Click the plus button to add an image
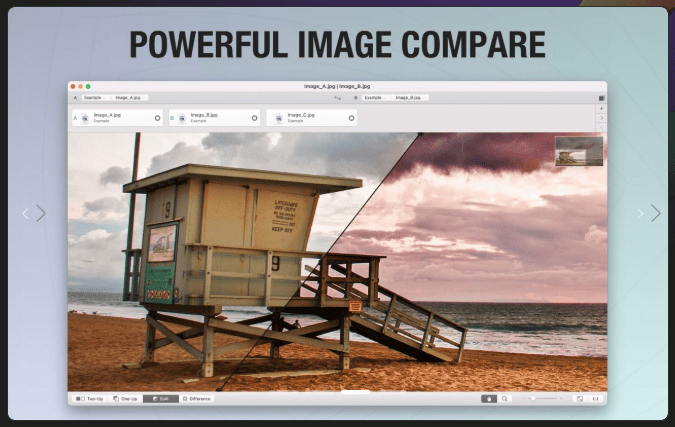The height and width of the screenshot is (427, 675). (601, 108)
